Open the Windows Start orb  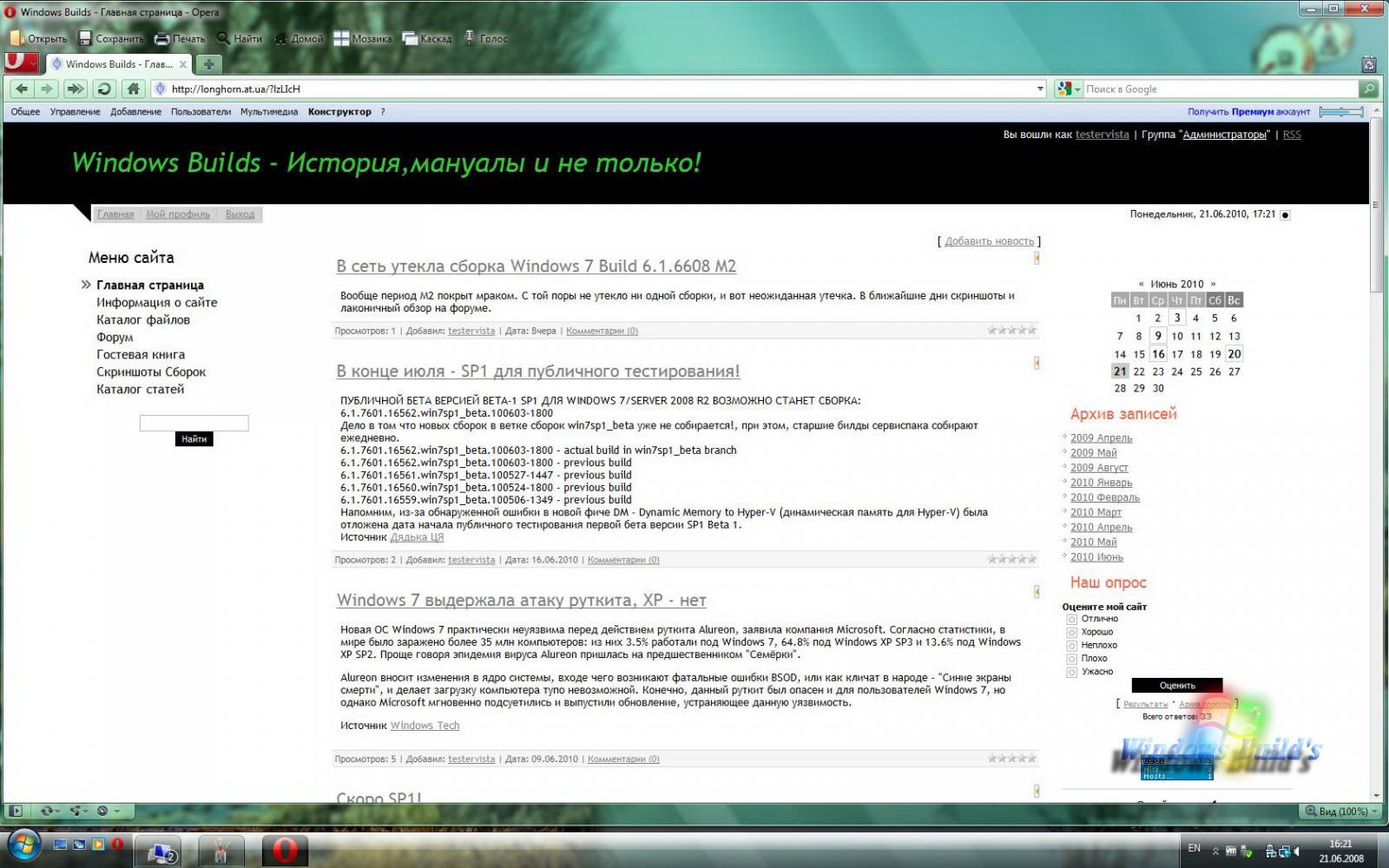(23, 845)
